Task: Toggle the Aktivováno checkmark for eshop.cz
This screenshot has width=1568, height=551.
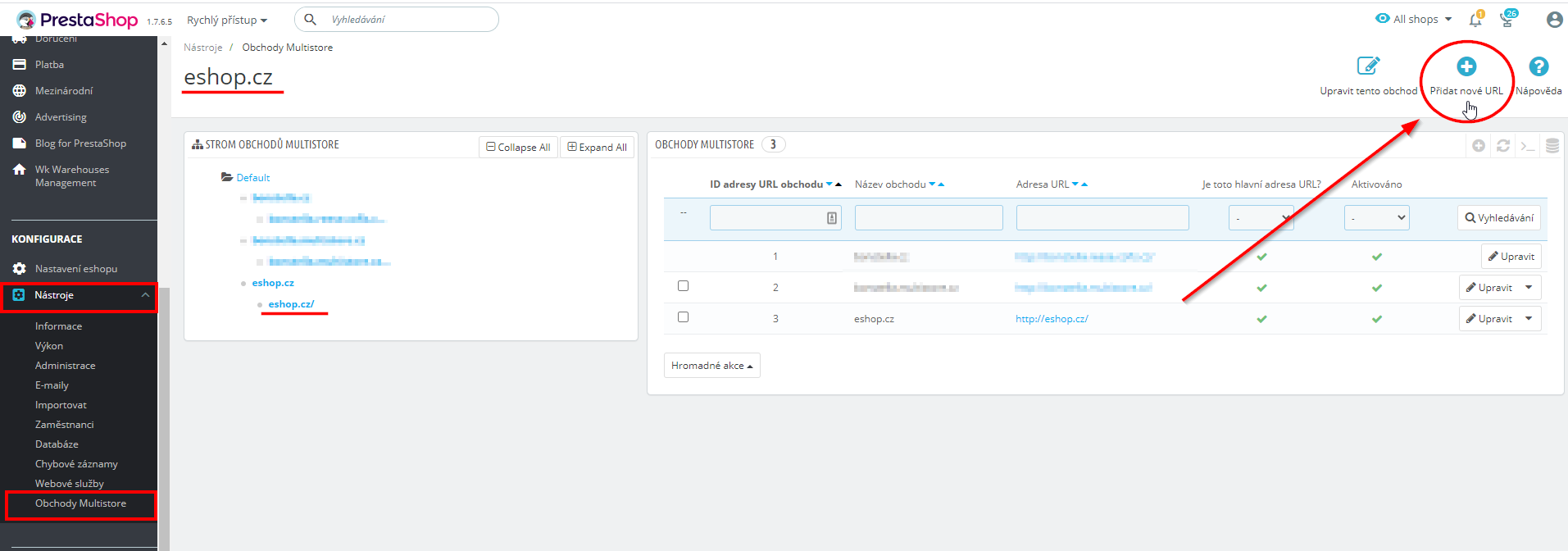Action: [1377, 319]
